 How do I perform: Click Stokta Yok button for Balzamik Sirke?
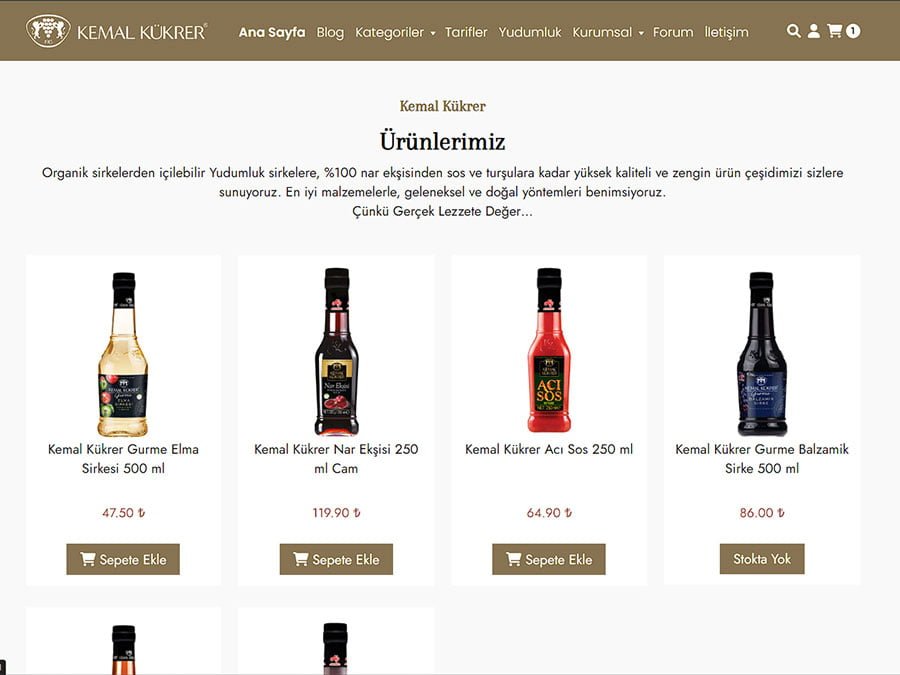pyautogui.click(x=762, y=558)
